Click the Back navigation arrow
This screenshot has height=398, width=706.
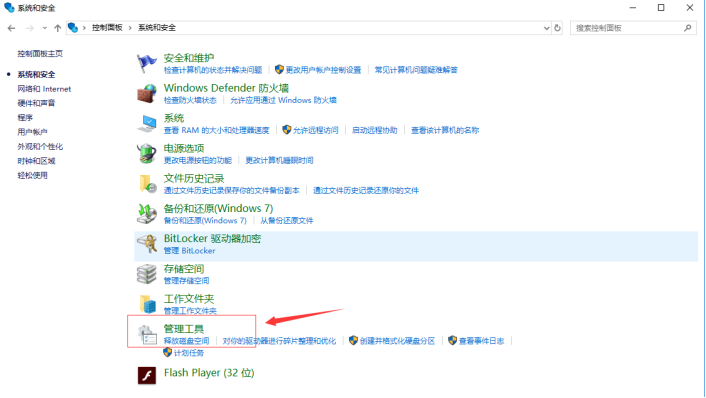(x=11, y=28)
